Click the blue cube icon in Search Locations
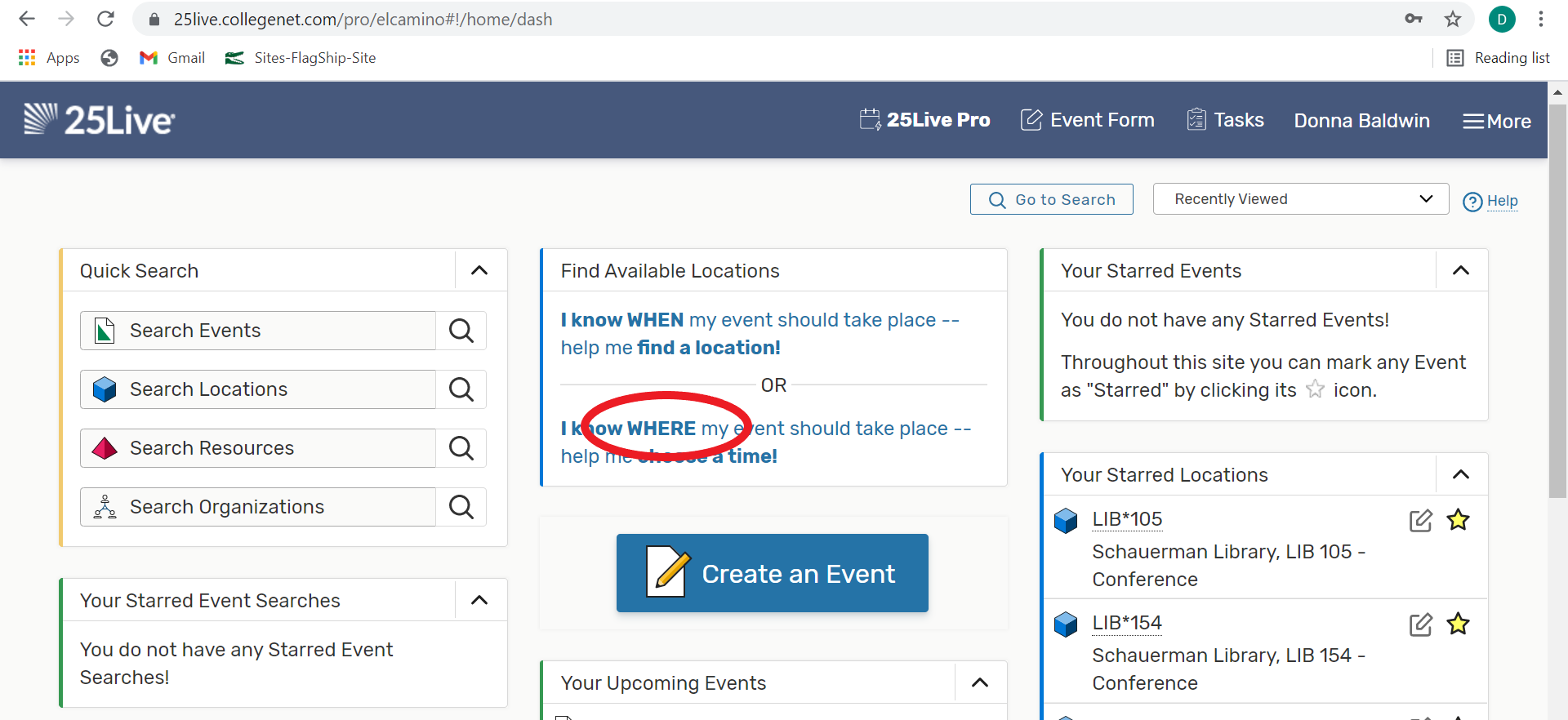The height and width of the screenshot is (720, 1568). coord(105,389)
